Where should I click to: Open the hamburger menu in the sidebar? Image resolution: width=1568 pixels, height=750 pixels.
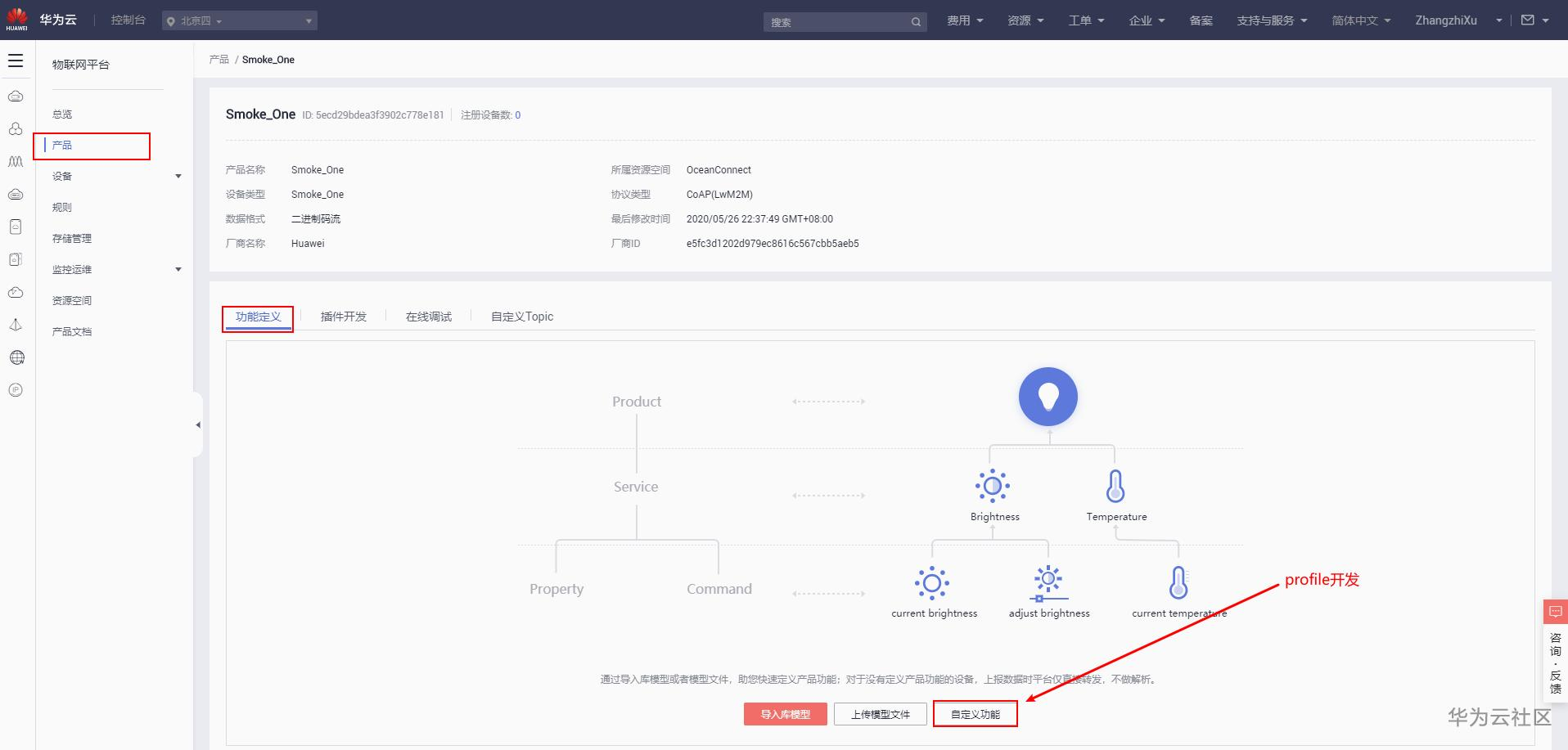(16, 61)
